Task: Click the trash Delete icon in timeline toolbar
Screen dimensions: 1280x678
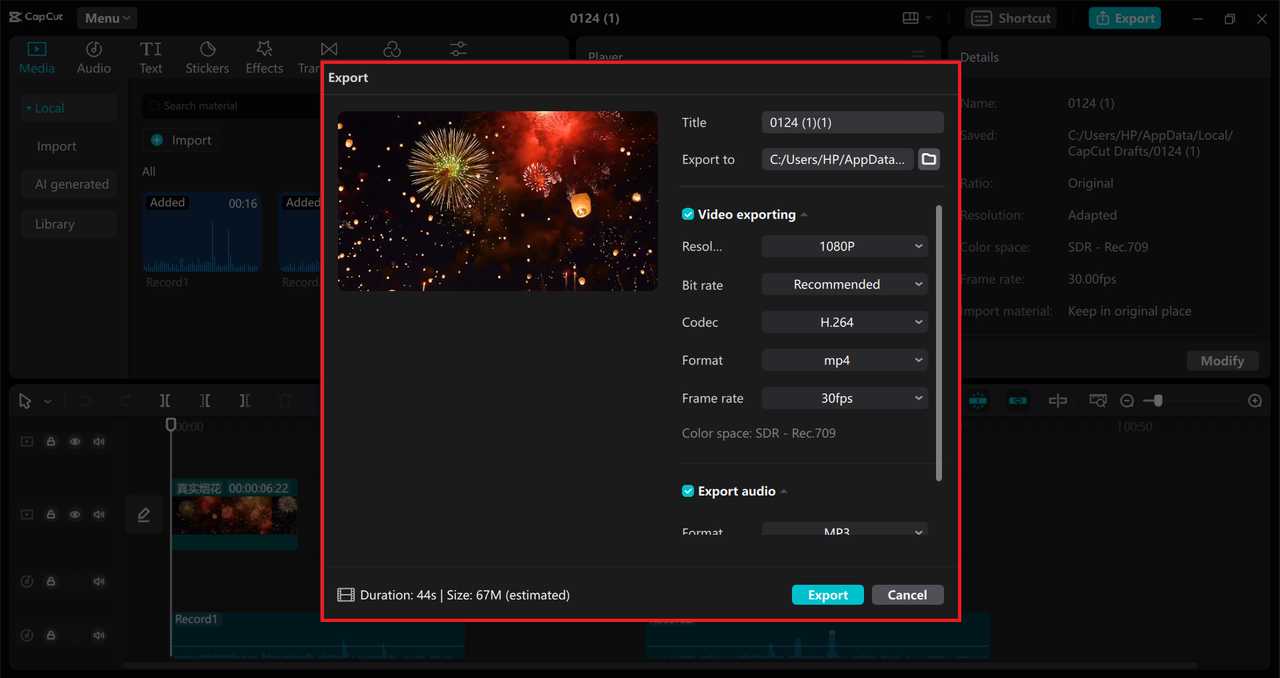Action: tap(285, 401)
